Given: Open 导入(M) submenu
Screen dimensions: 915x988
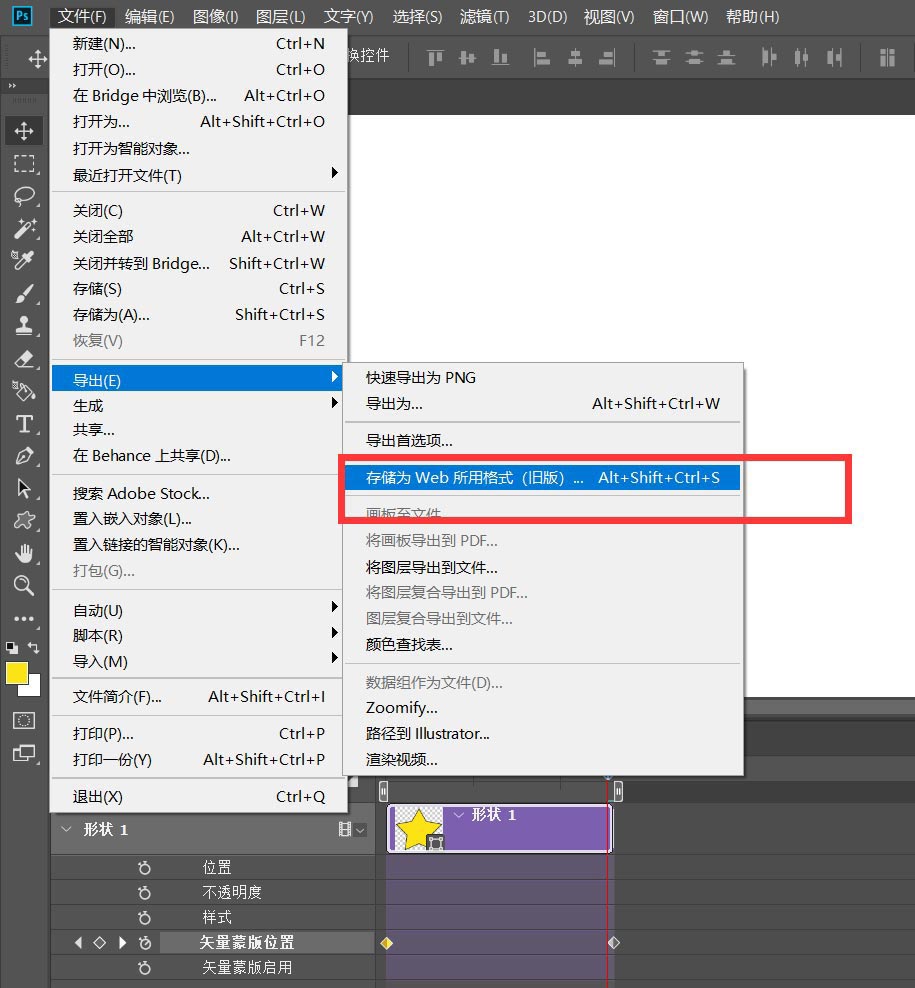Looking at the screenshot, I should coord(199,661).
